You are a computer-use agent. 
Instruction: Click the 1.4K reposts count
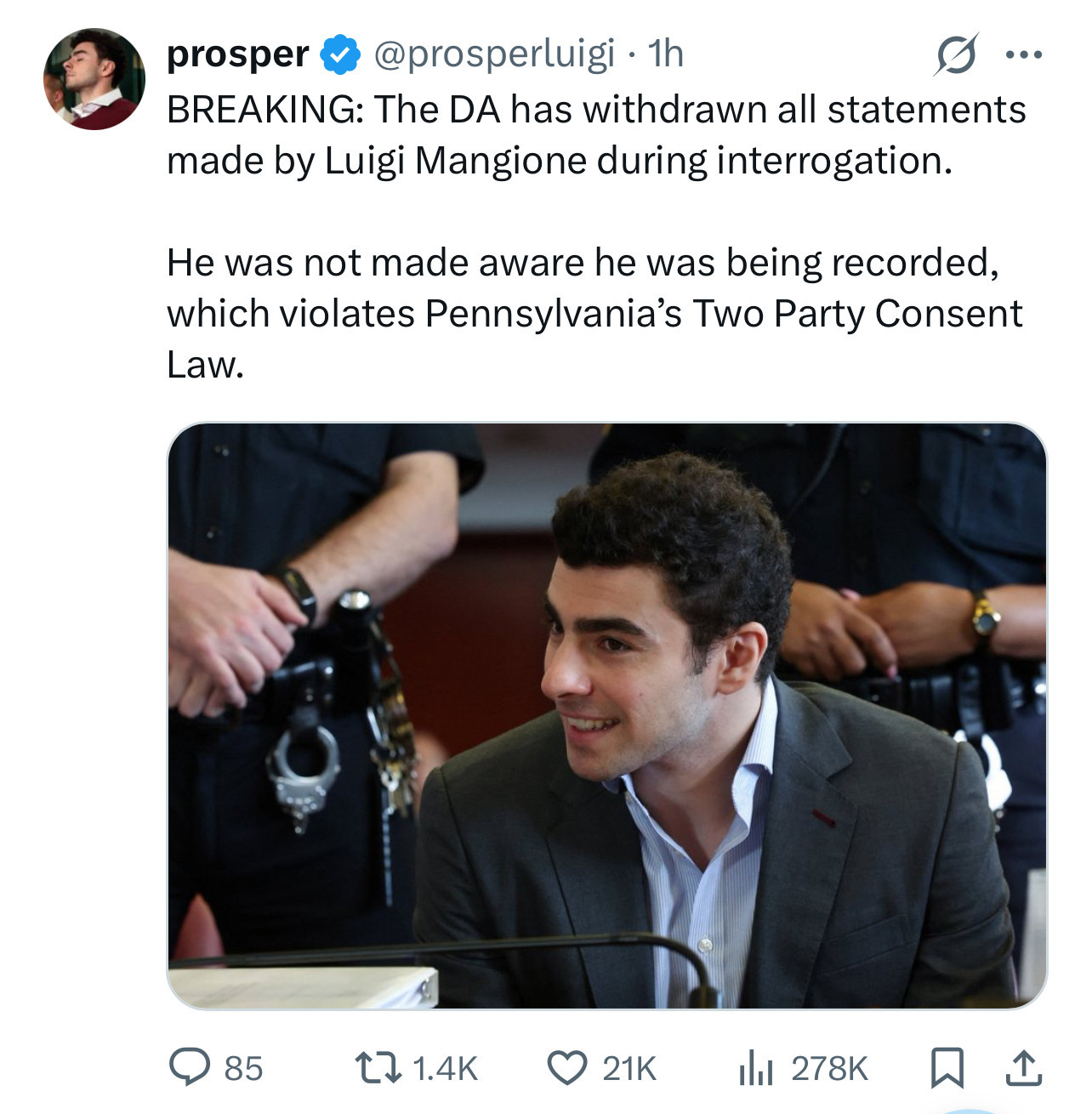pos(445,1068)
